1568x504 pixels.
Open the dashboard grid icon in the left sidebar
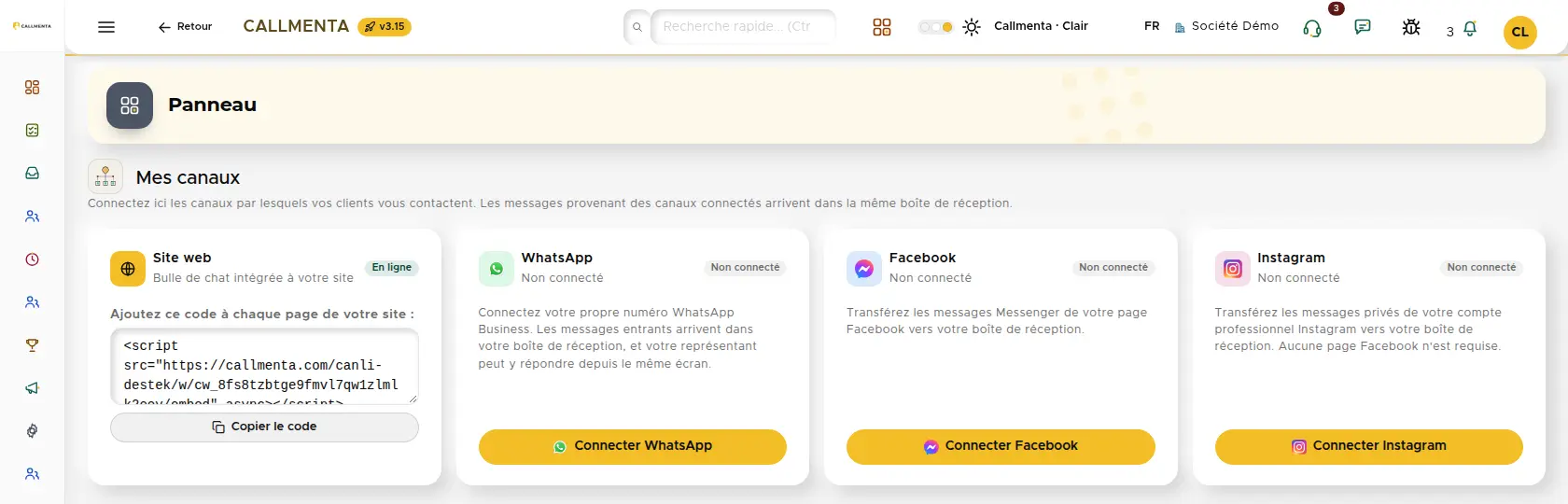(33, 87)
